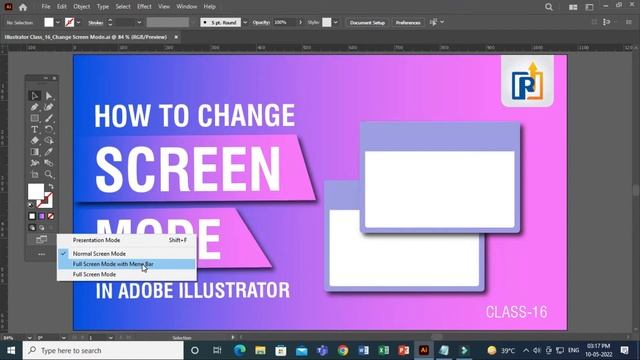The image size is (640, 360).
Task: Open the Search magnifier icon
Action: click(549, 7)
